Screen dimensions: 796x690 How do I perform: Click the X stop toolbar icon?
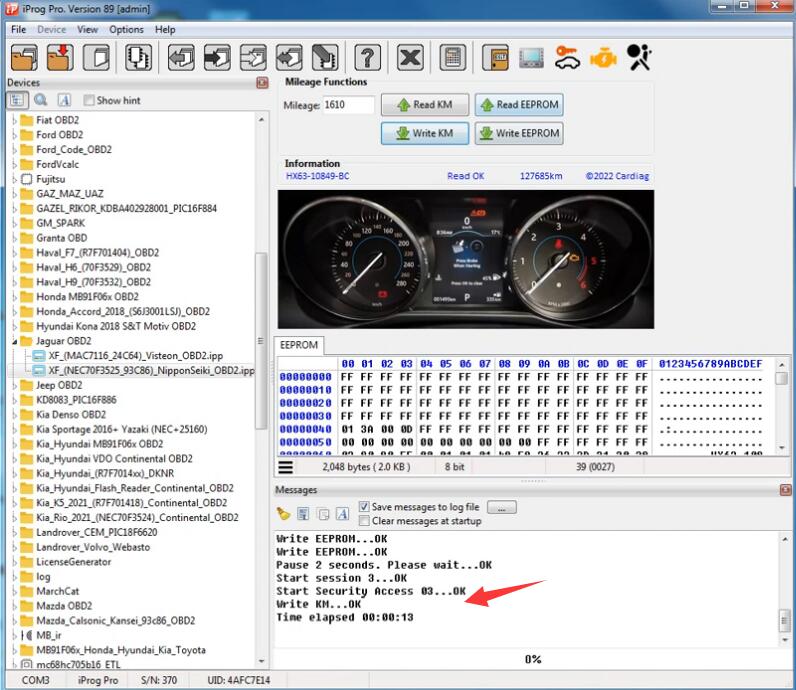click(410, 57)
